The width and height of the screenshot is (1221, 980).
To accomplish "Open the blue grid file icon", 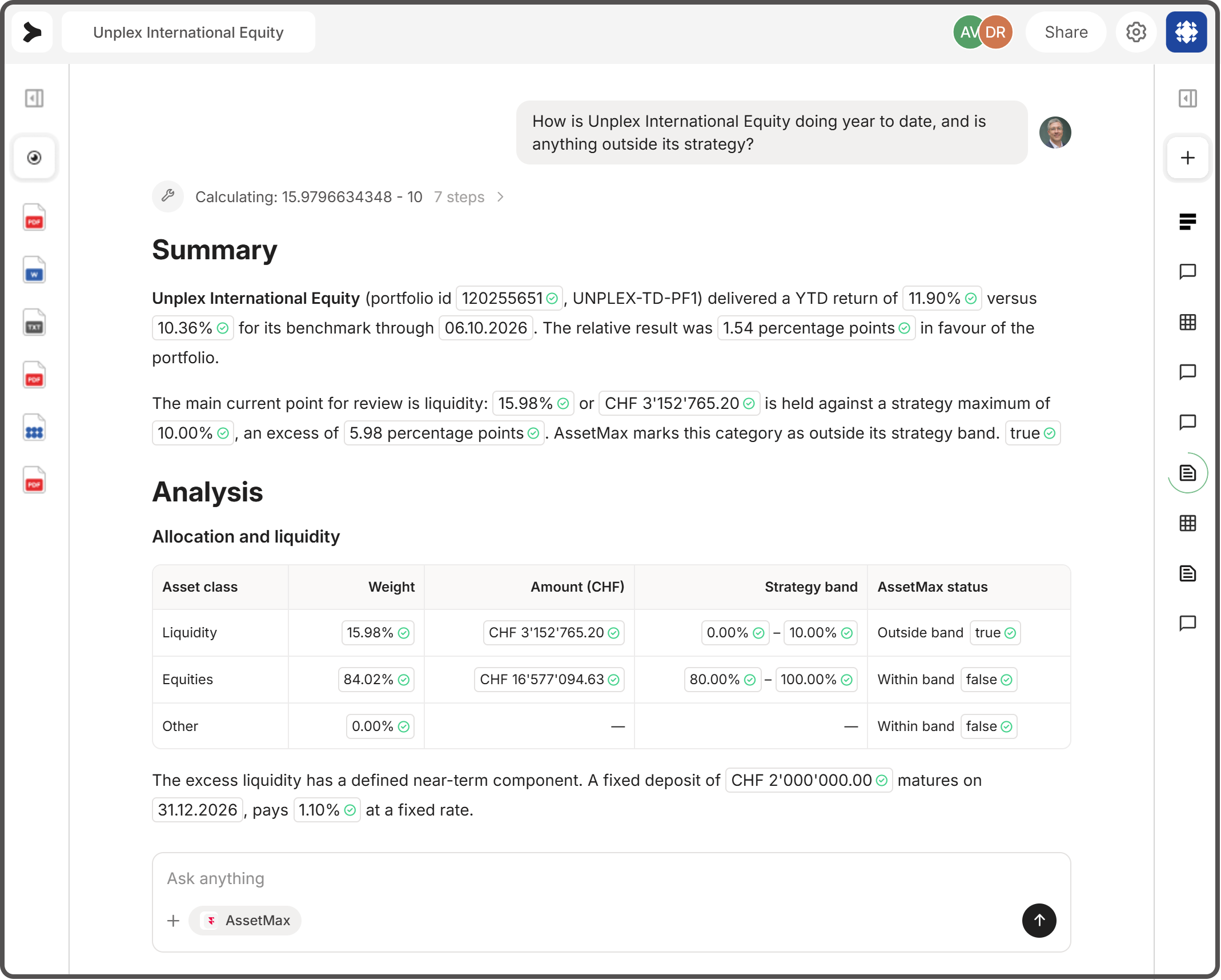I will coord(34,428).
